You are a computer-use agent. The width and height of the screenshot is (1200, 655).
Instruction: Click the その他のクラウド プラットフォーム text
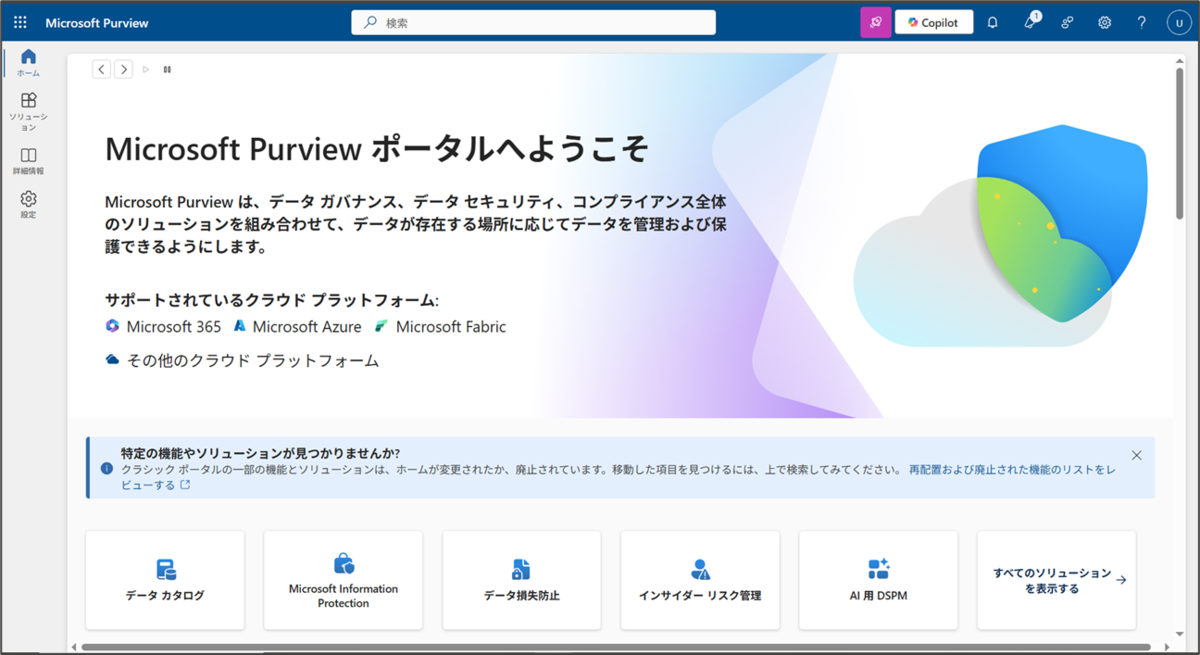[x=253, y=361]
